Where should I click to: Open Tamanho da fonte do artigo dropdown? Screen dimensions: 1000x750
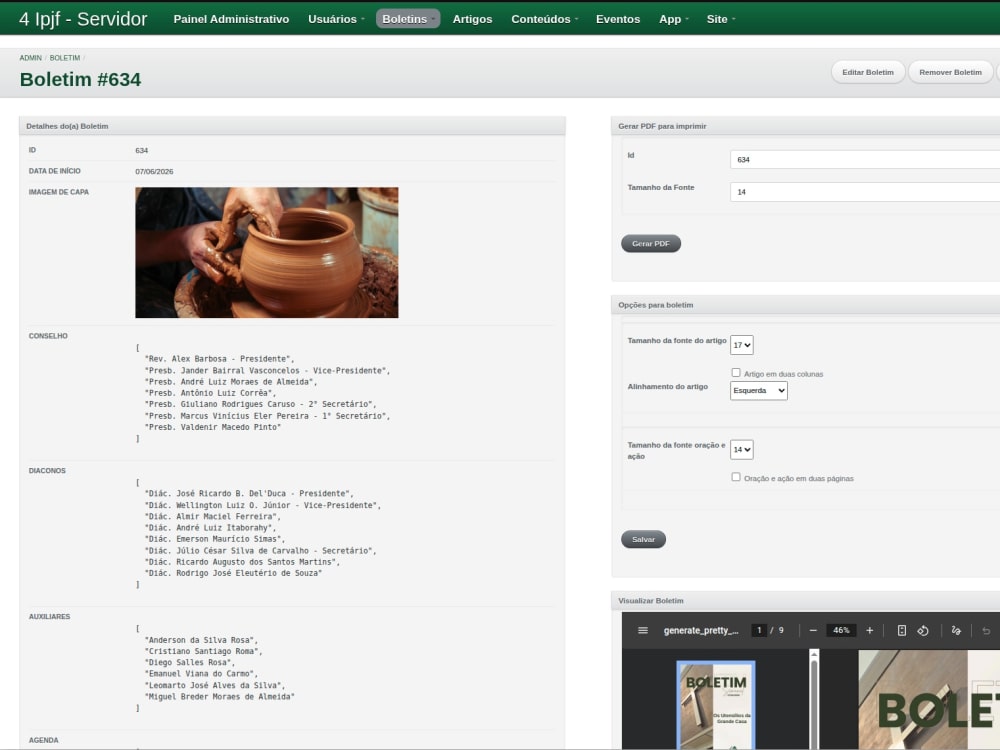pos(742,345)
